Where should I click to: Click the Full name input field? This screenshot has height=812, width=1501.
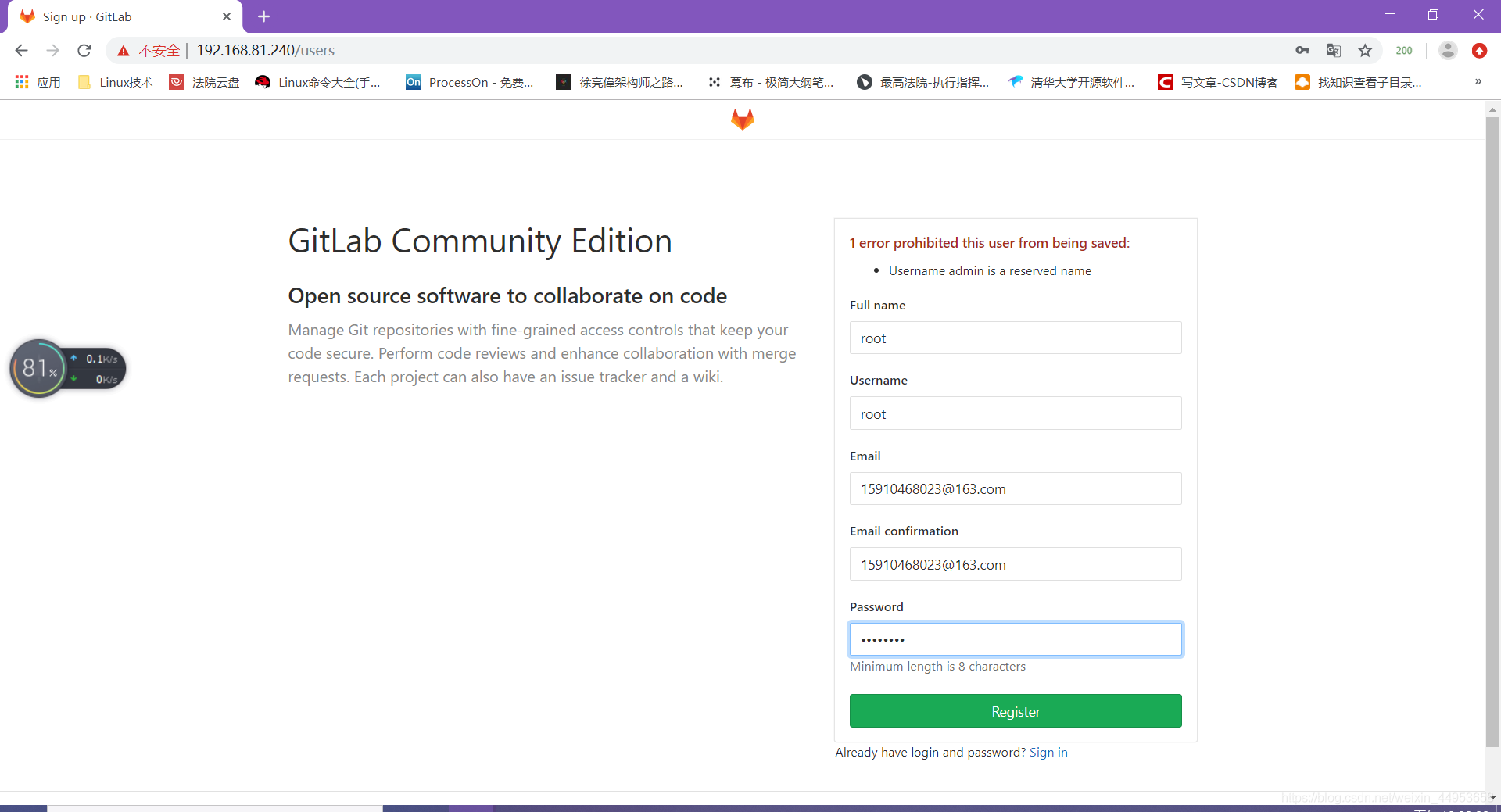[1016, 338]
